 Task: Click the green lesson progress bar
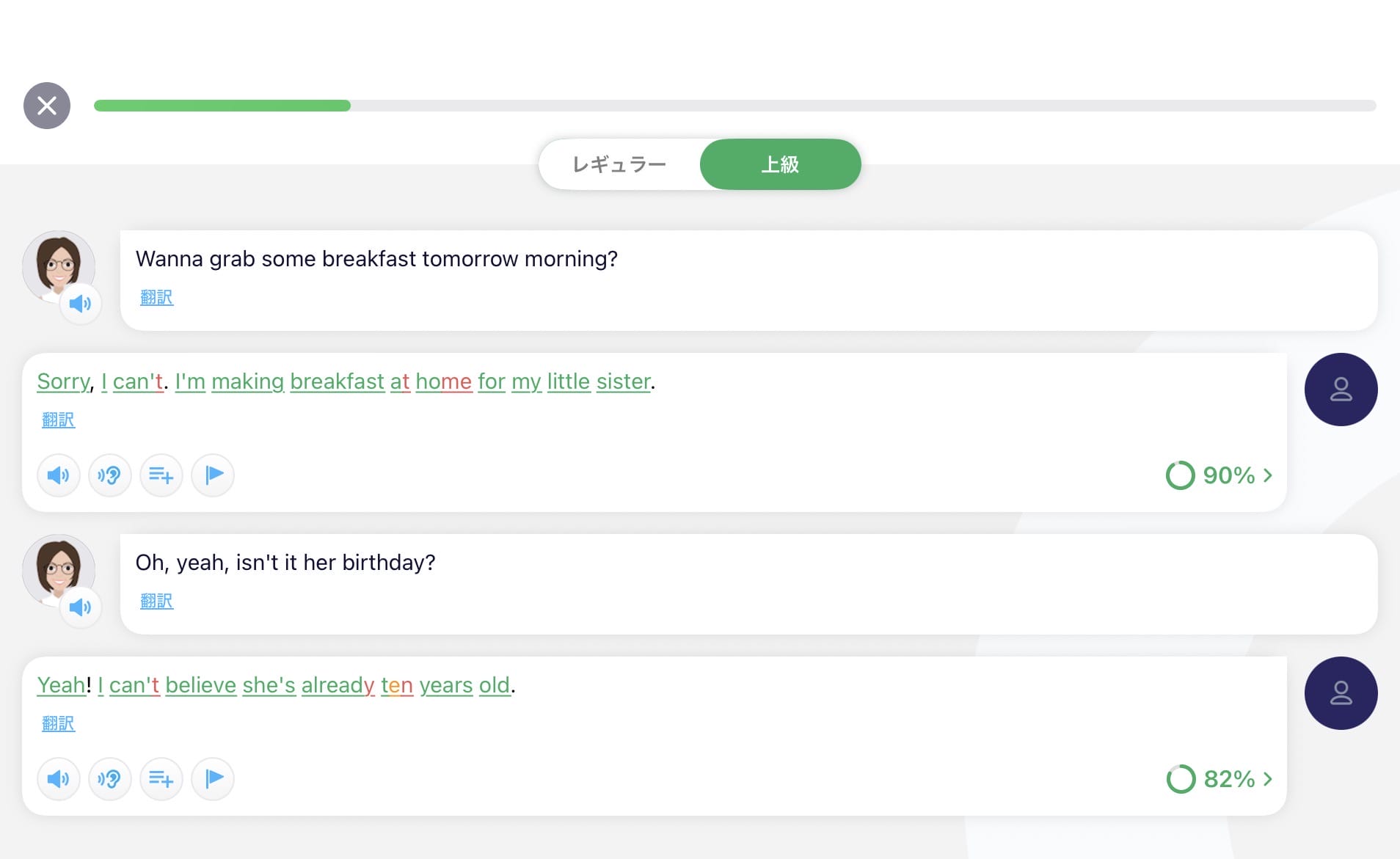point(222,106)
